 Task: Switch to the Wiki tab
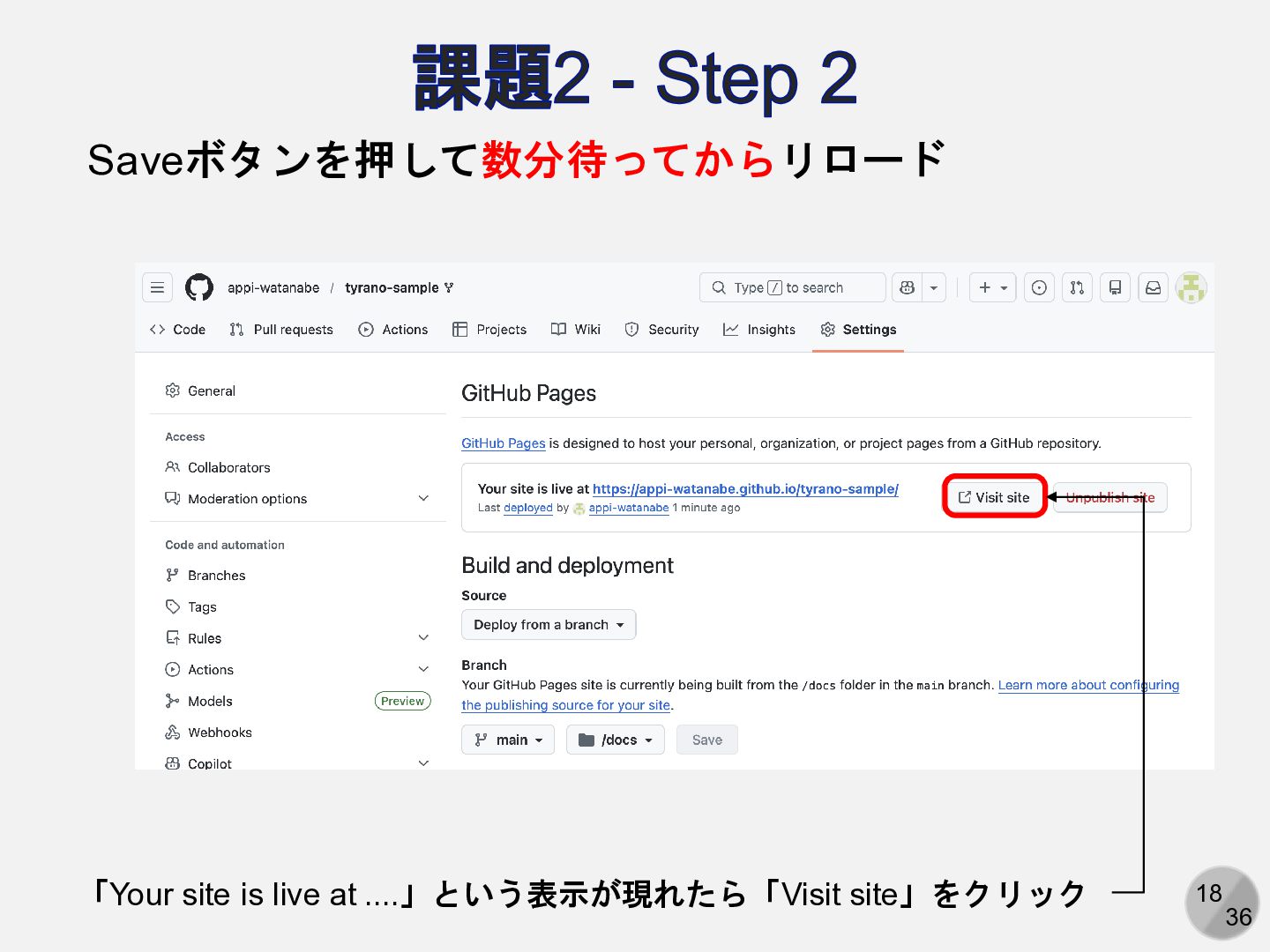(576, 330)
